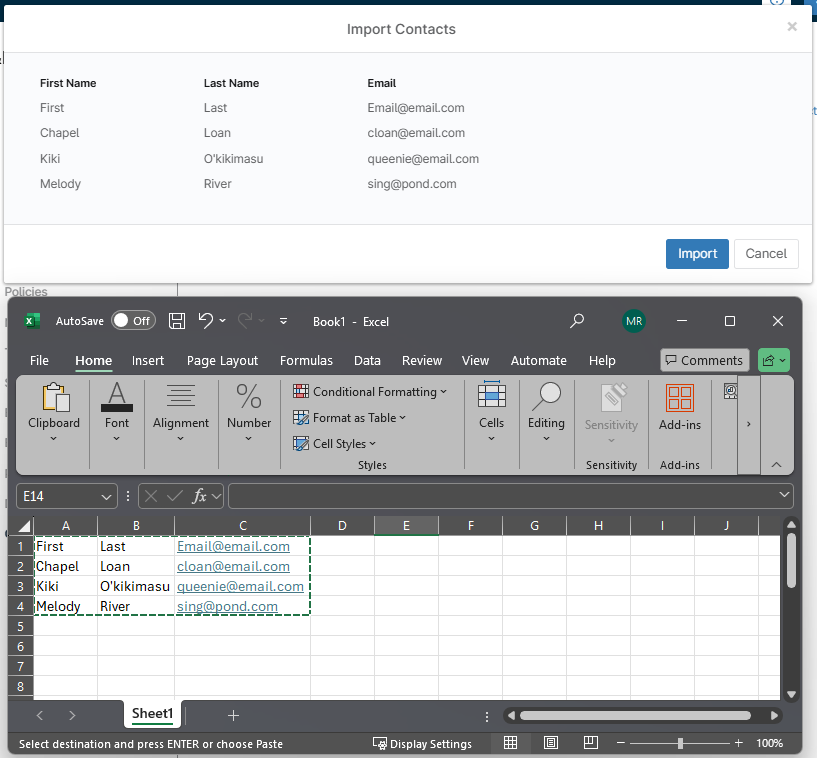Toggle the AutoSave switch

point(133,321)
